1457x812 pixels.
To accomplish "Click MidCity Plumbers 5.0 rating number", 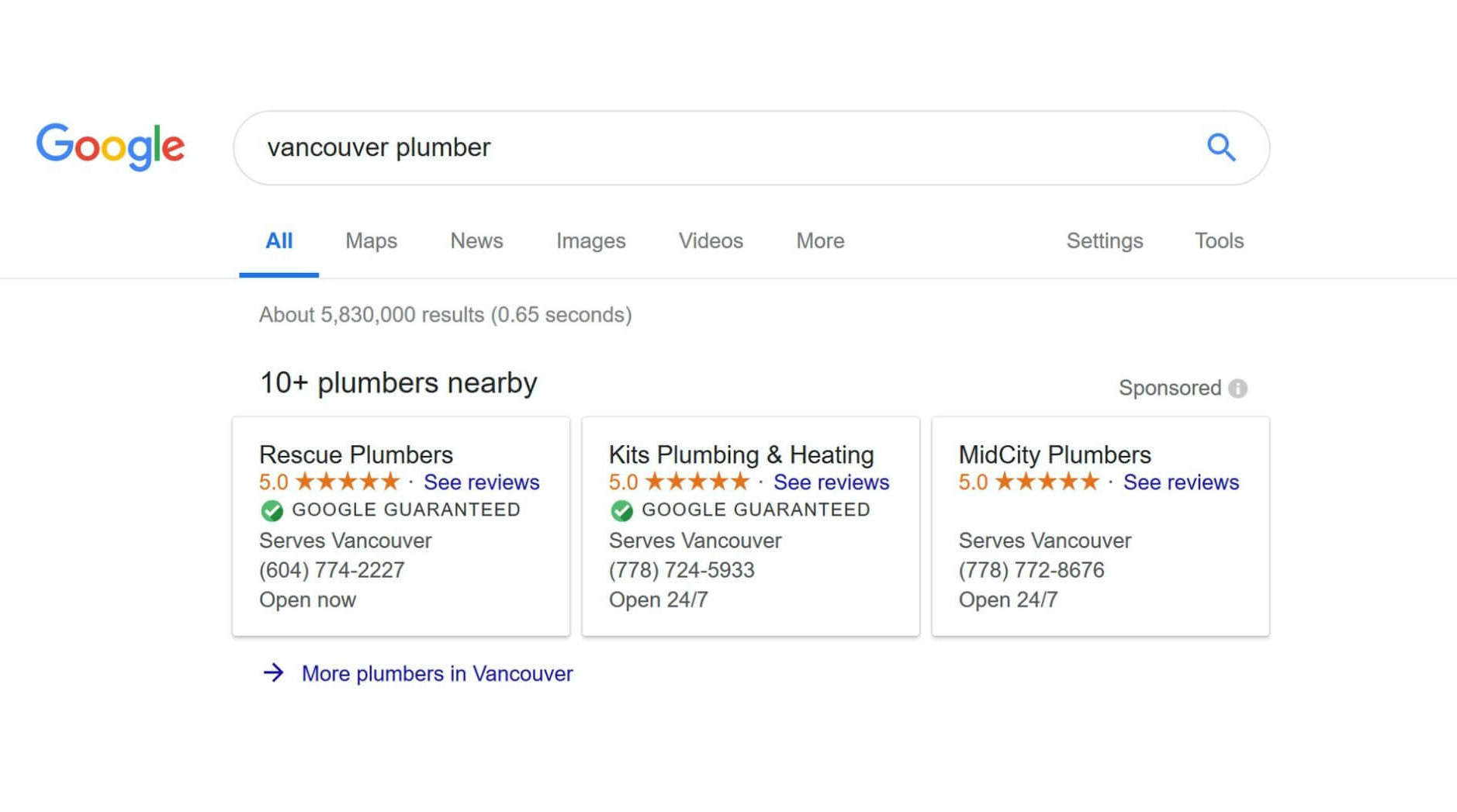I will (x=973, y=482).
